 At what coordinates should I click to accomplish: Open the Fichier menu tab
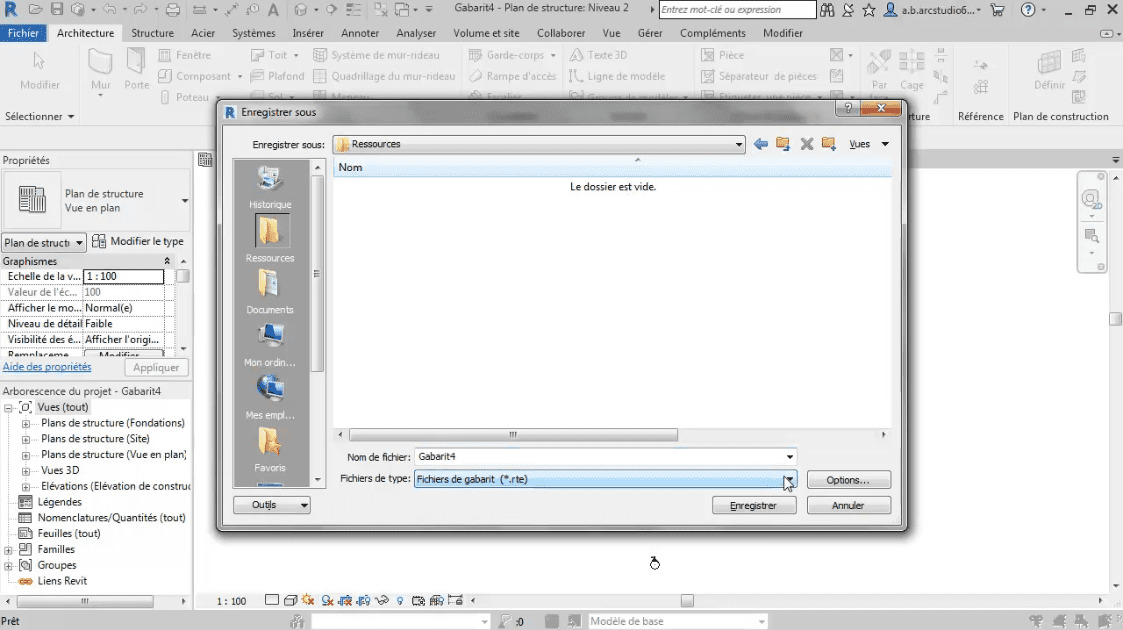point(23,33)
